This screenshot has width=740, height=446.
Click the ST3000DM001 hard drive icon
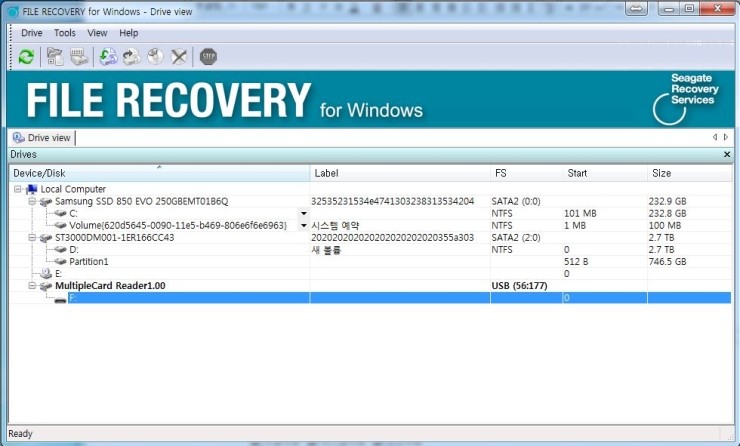click(x=45, y=238)
